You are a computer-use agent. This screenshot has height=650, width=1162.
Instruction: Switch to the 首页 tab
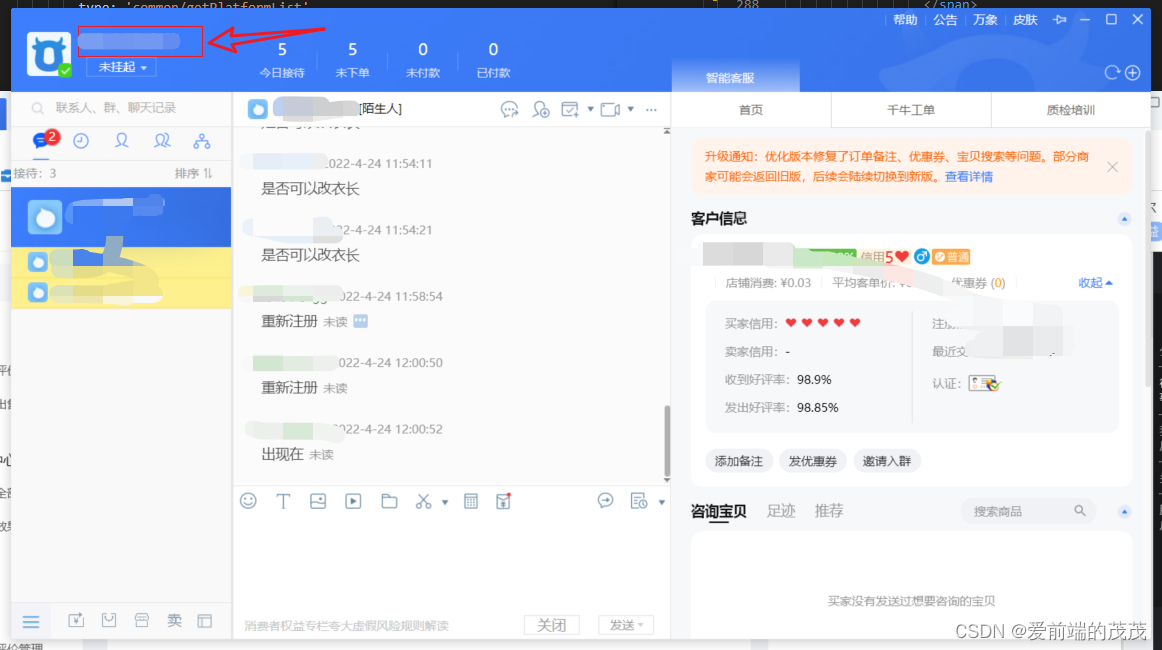[x=751, y=110]
